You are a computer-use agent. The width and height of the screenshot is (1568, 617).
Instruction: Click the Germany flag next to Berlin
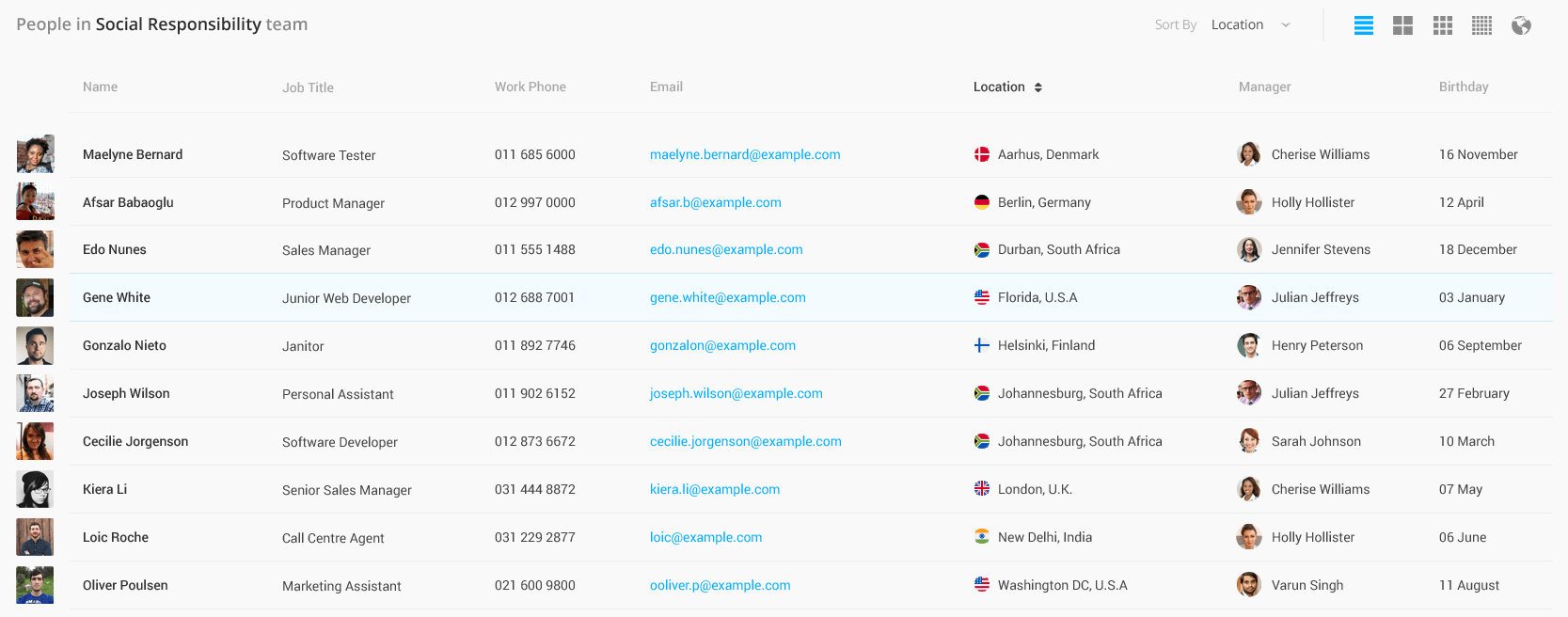click(x=982, y=202)
